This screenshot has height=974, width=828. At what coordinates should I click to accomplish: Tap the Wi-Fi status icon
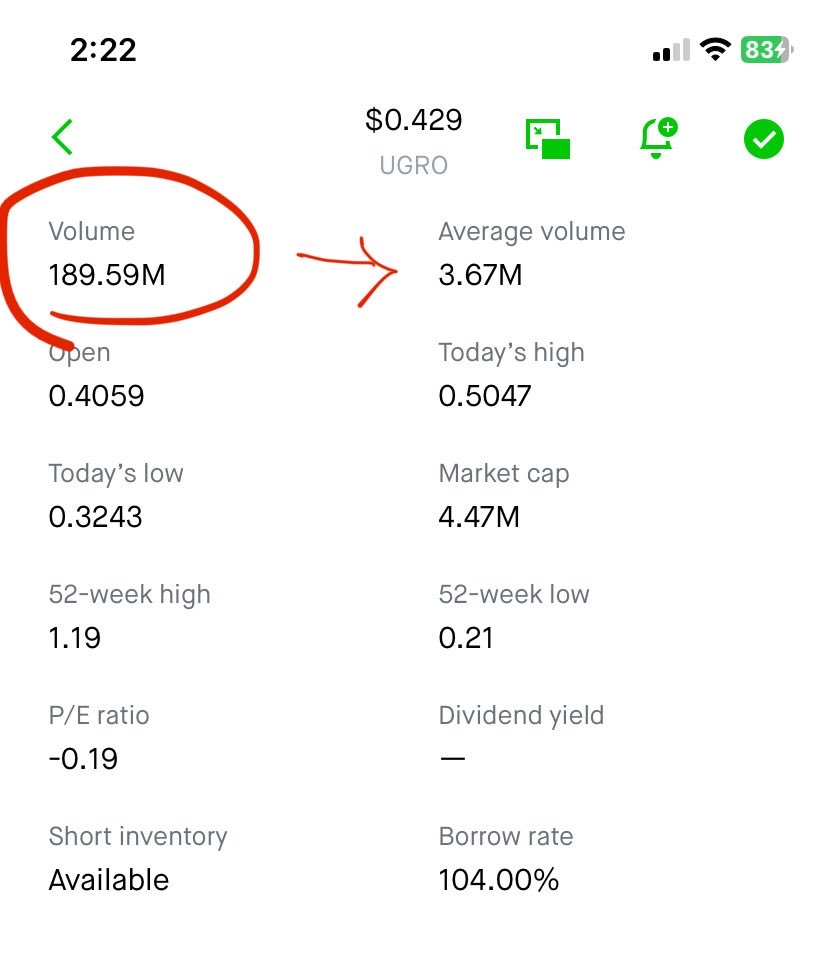pos(715,50)
